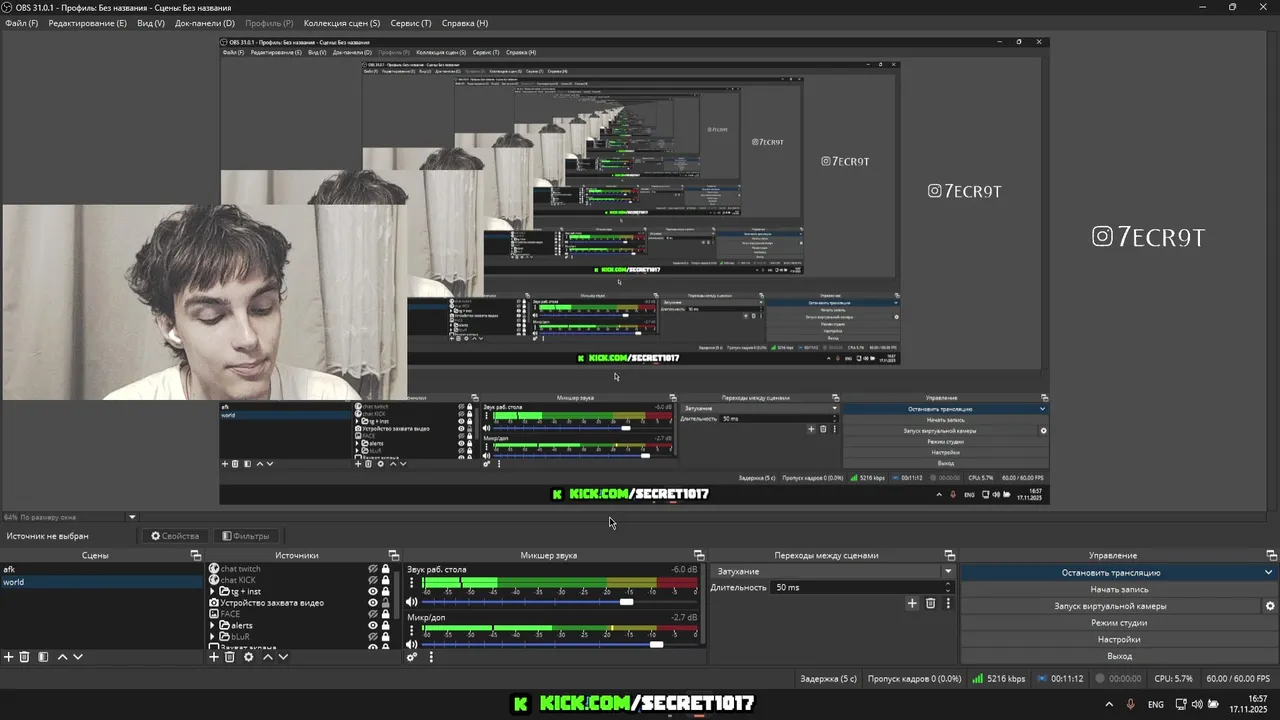Open Док-панели (D) menu
This screenshot has height=720, width=1280.
point(205,23)
